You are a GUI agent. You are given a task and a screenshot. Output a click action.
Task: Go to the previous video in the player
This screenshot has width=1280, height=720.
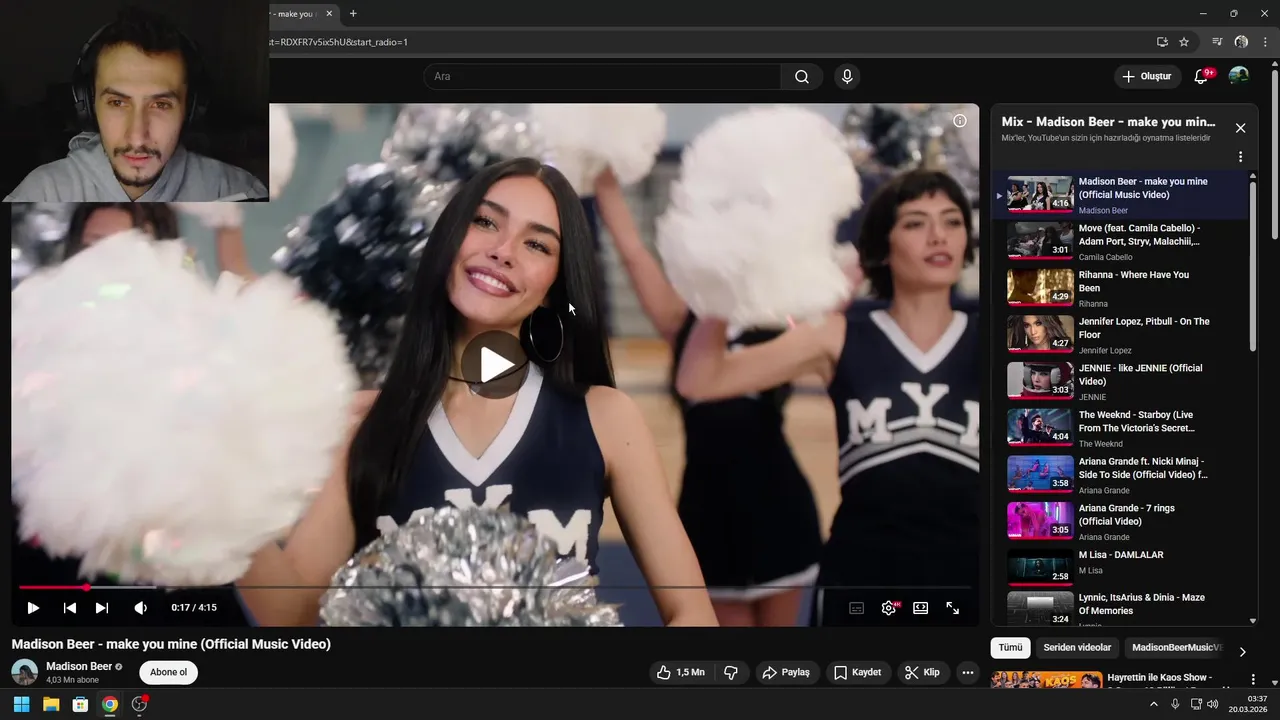click(69, 607)
